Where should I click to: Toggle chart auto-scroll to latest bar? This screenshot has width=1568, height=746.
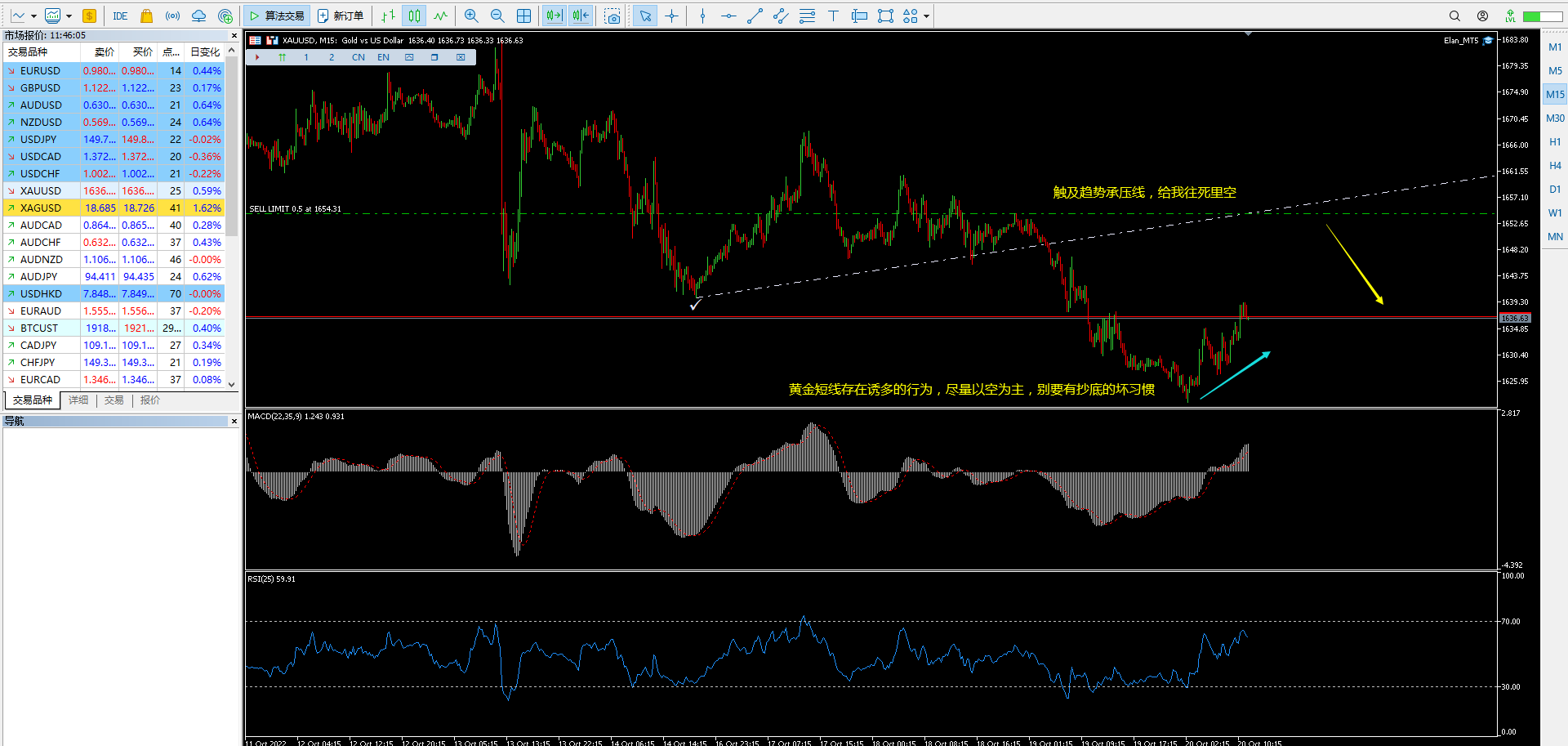tap(554, 16)
